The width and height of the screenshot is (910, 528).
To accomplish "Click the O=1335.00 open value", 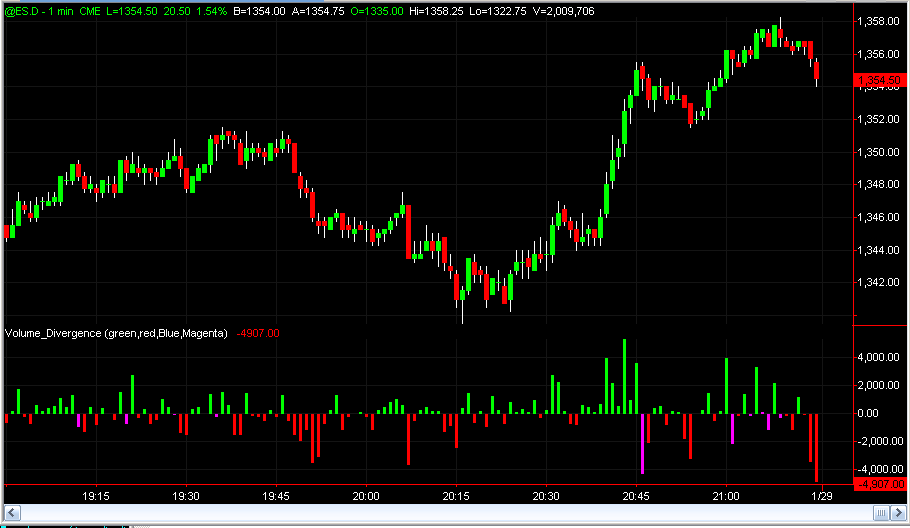I will (x=377, y=11).
